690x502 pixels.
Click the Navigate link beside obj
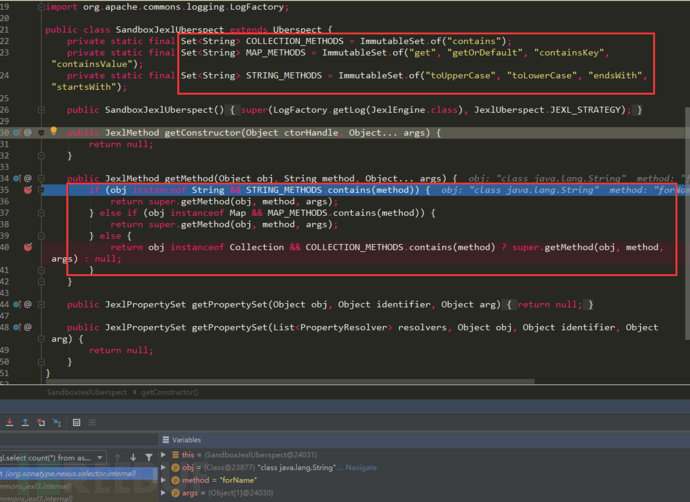(x=361, y=467)
